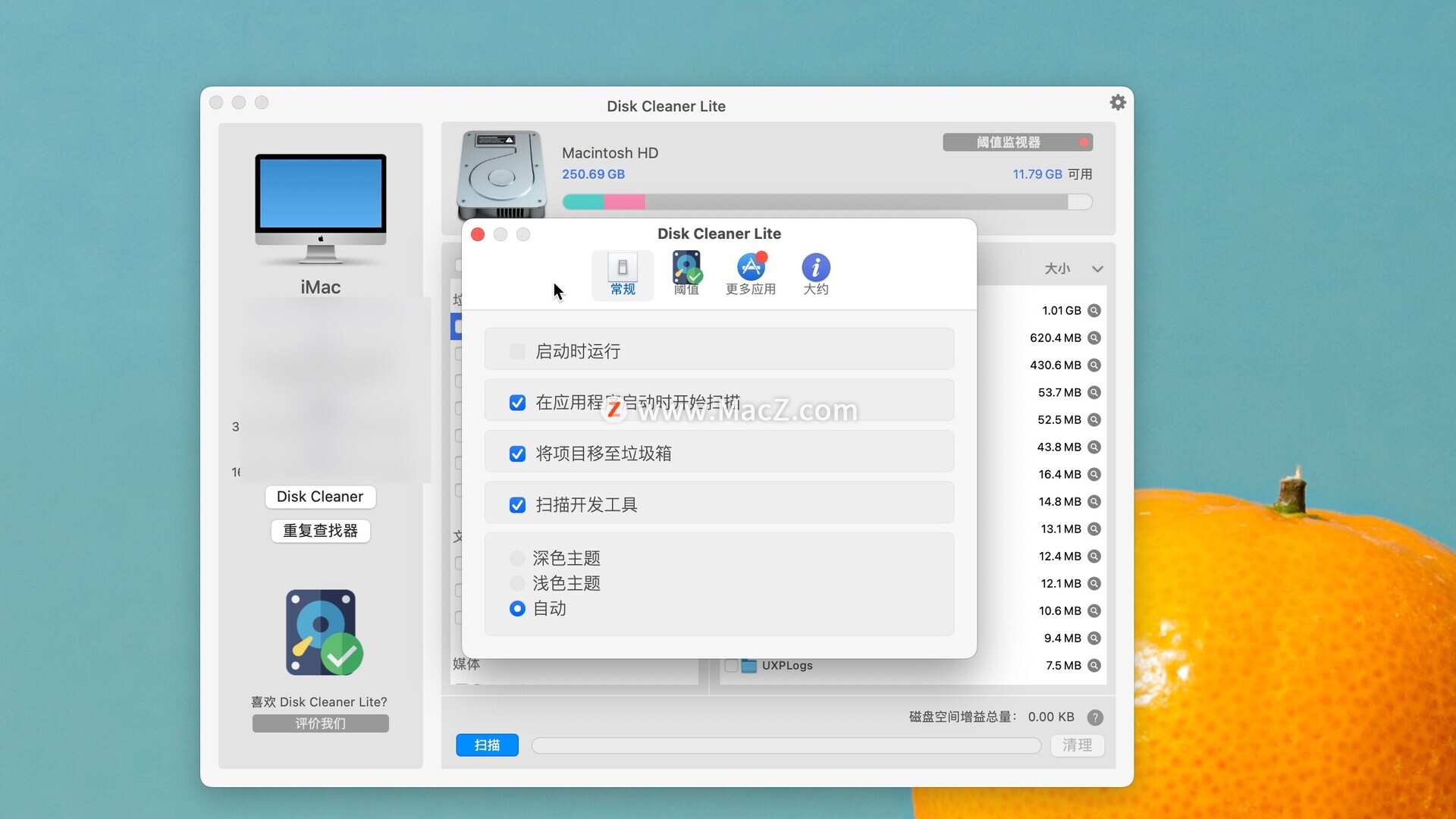Open the Disk Cleaner module
The height and width of the screenshot is (819, 1456).
[x=320, y=497]
